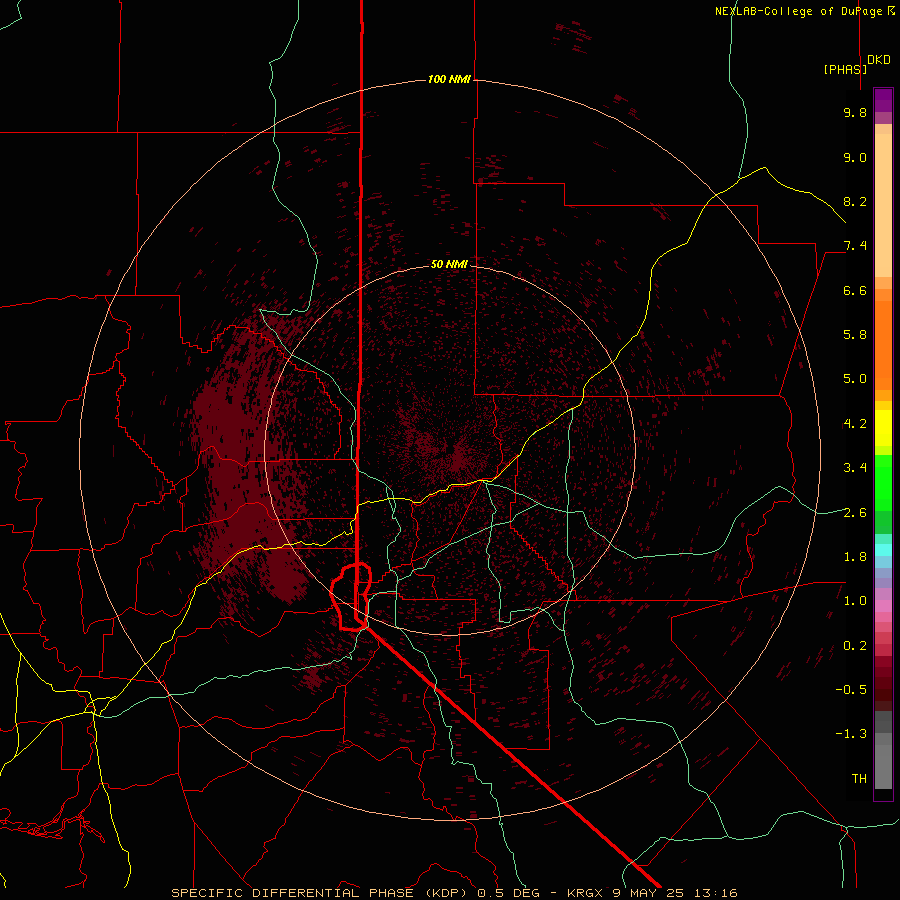Screen dimensions: 900x900
Task: Click the 13:16 timestamp in the caption
Action: tap(718, 893)
